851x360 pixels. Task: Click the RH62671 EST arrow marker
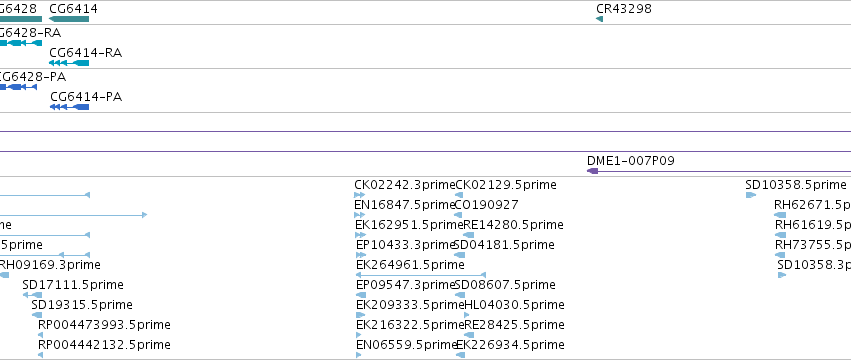[x=780, y=215]
